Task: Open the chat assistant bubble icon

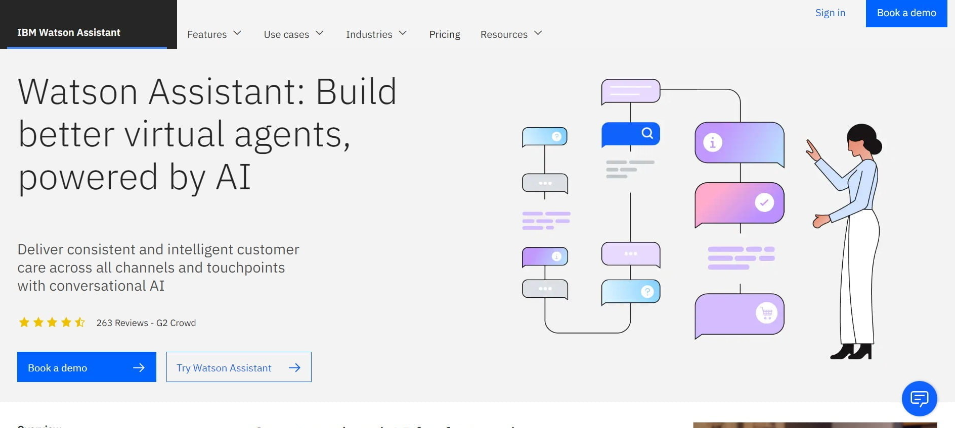Action: [x=919, y=399]
